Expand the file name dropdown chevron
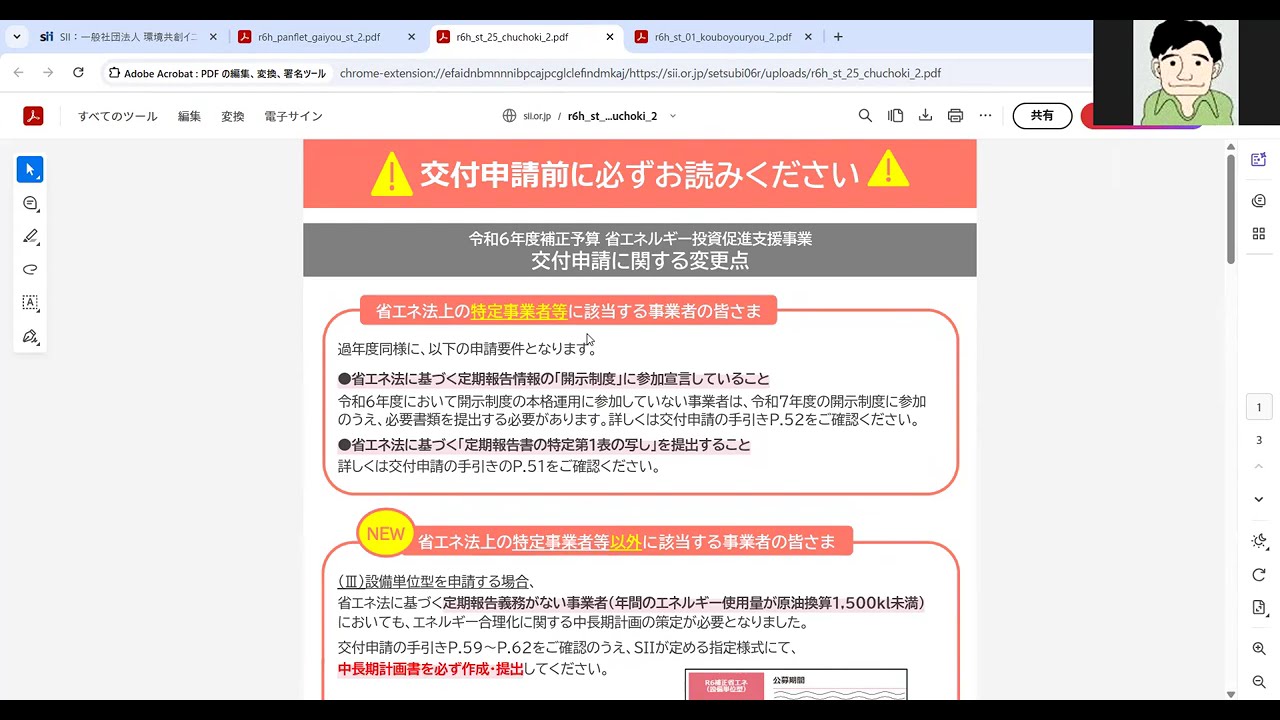This screenshot has height=720, width=1280. click(x=672, y=116)
